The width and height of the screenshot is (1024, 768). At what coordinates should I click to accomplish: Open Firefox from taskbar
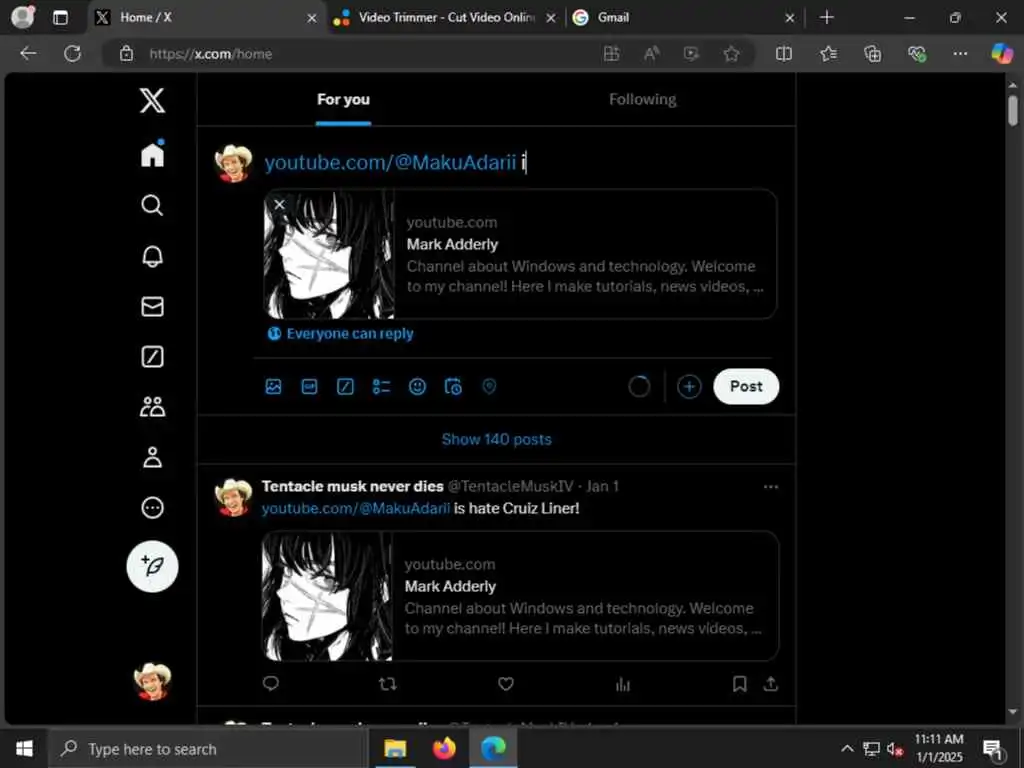[444, 748]
